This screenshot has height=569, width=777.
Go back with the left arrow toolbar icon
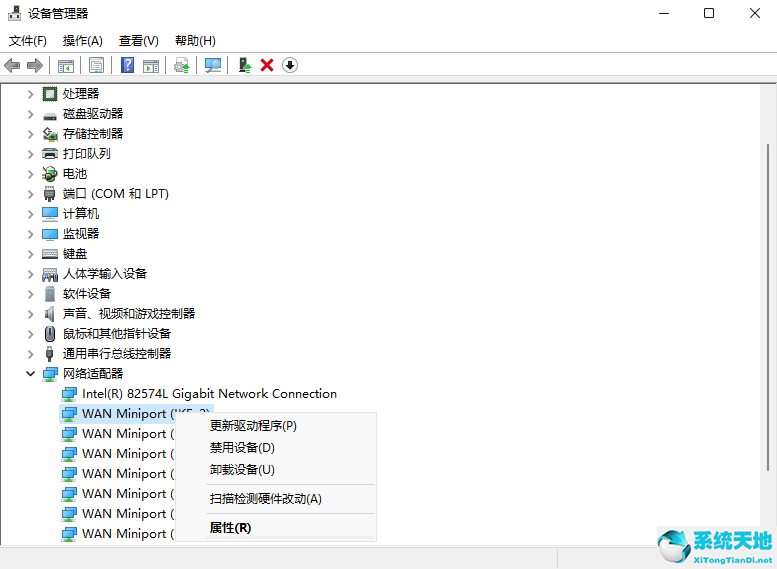tap(12, 65)
